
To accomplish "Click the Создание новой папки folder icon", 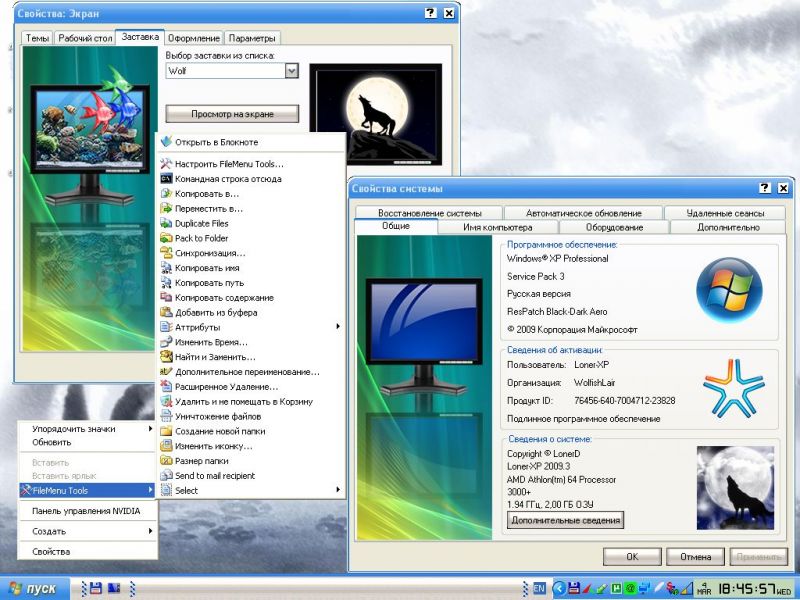I will [x=166, y=431].
